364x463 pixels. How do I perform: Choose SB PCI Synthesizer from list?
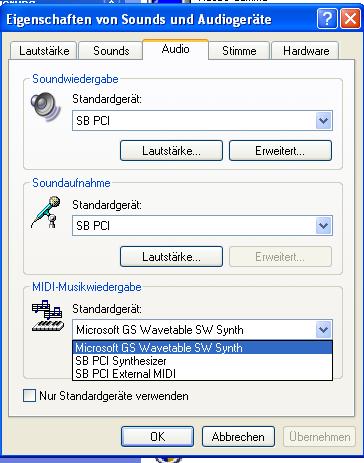point(202,361)
